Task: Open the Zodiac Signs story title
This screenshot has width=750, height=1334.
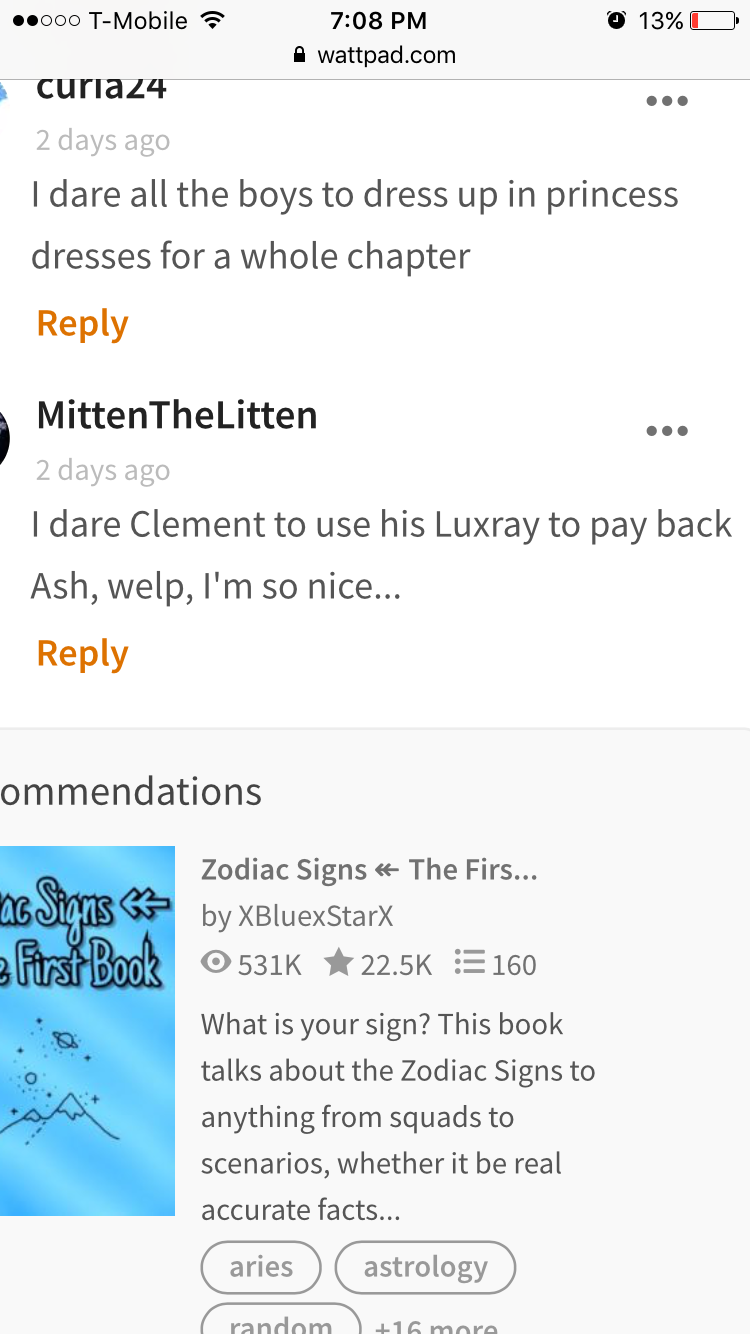Action: [x=369, y=869]
